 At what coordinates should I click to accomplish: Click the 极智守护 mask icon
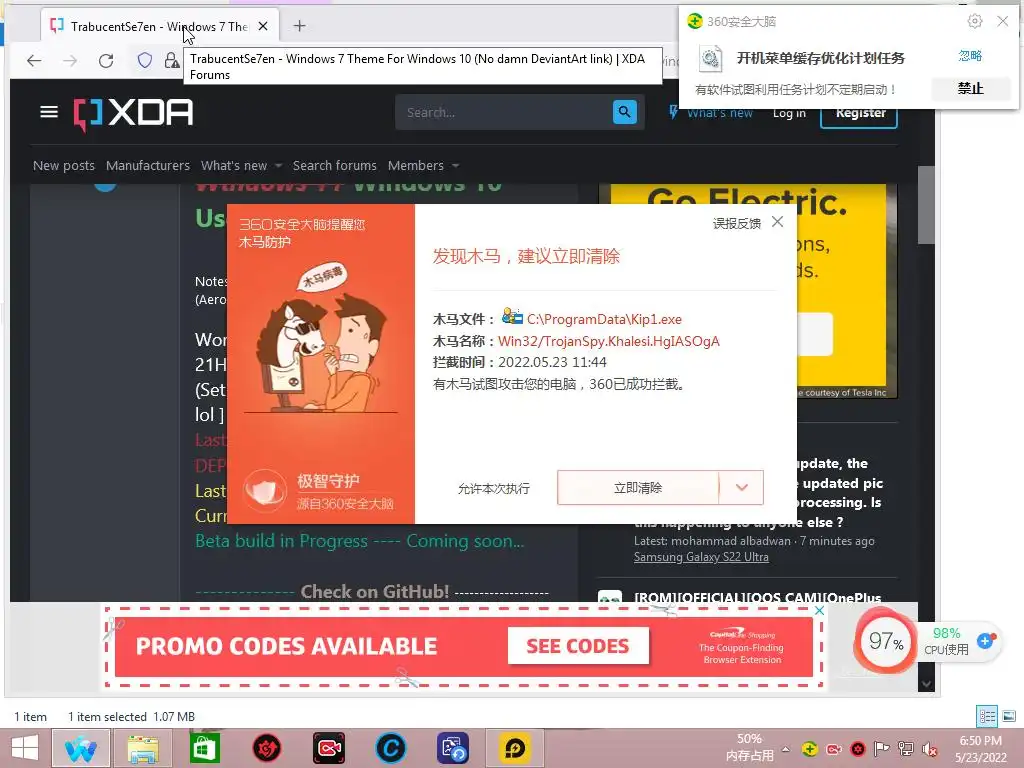pyautogui.click(x=265, y=491)
